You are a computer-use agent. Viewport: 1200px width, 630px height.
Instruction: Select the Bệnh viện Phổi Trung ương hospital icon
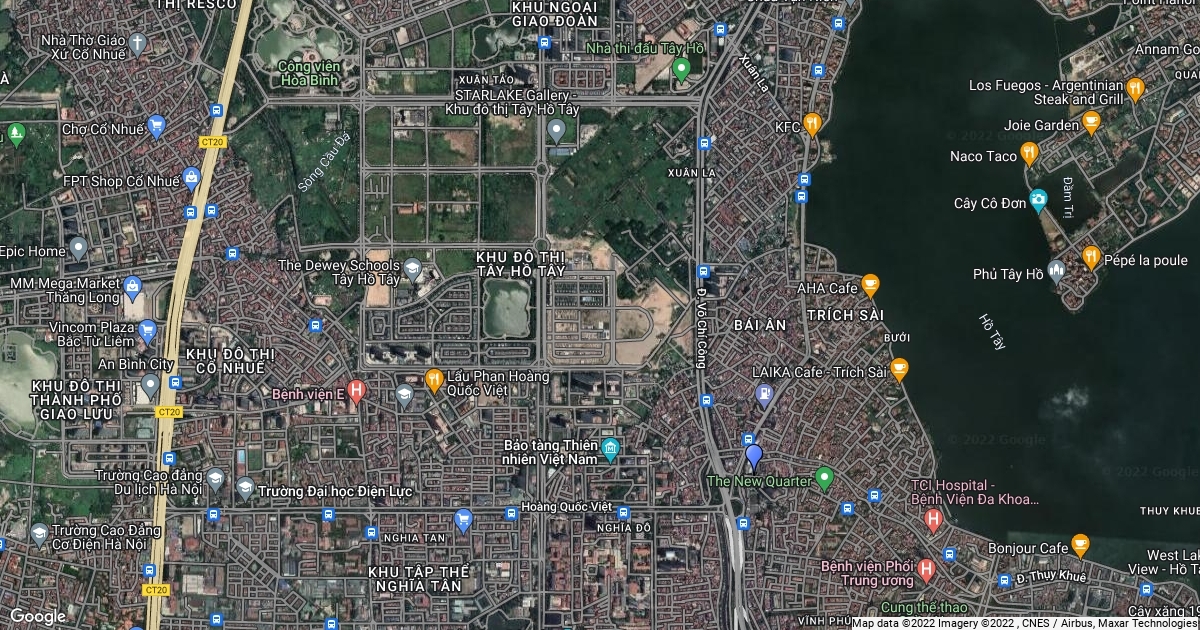pos(926,570)
